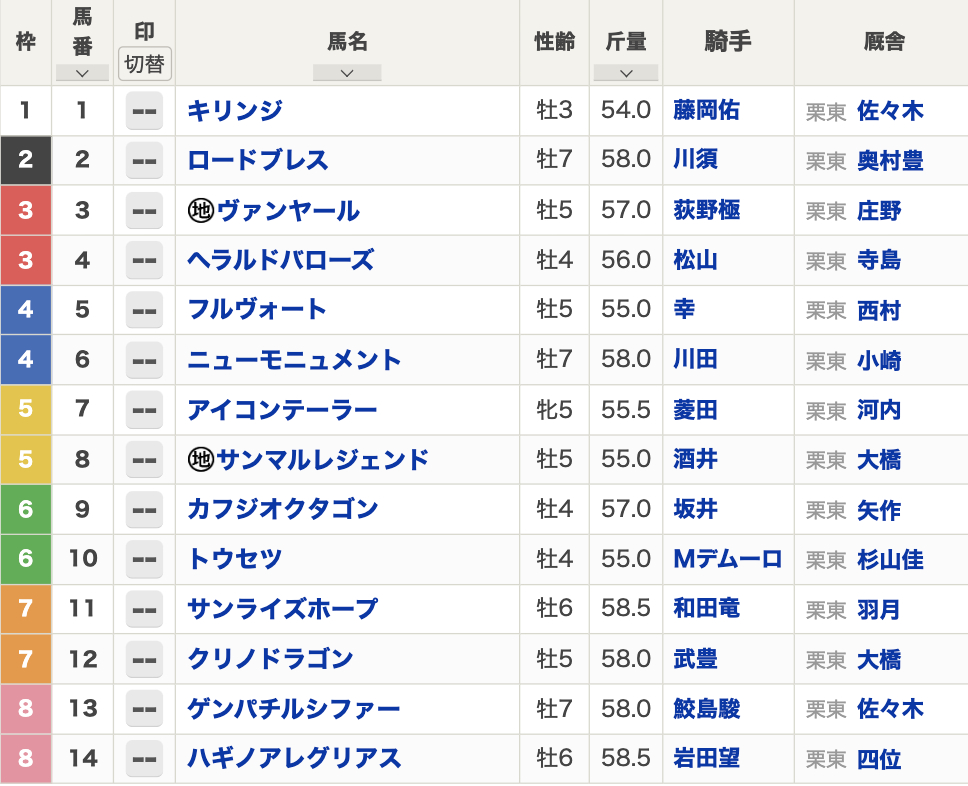Open mark selector for ヴァンヤール row

pyautogui.click(x=144, y=211)
